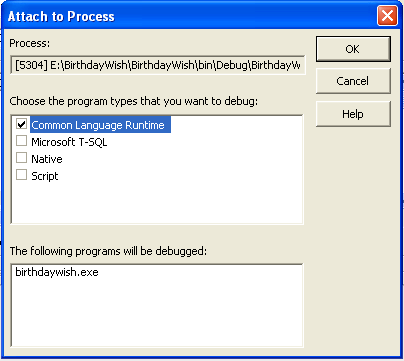Click blank area of debugged programs box

pos(157,312)
